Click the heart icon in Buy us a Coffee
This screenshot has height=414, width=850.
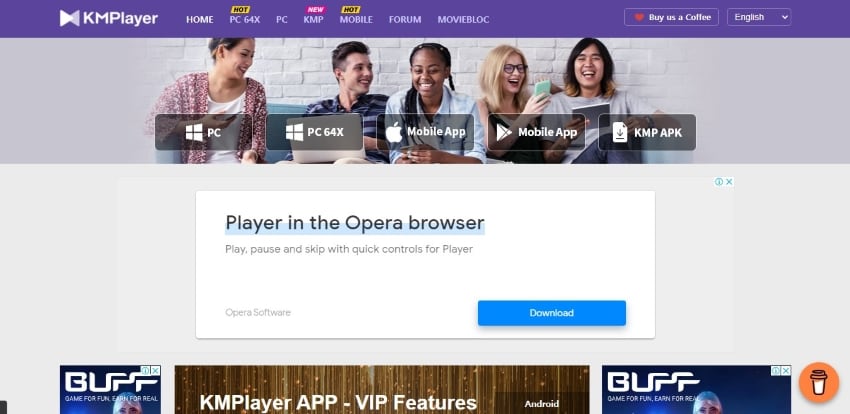click(x=639, y=17)
